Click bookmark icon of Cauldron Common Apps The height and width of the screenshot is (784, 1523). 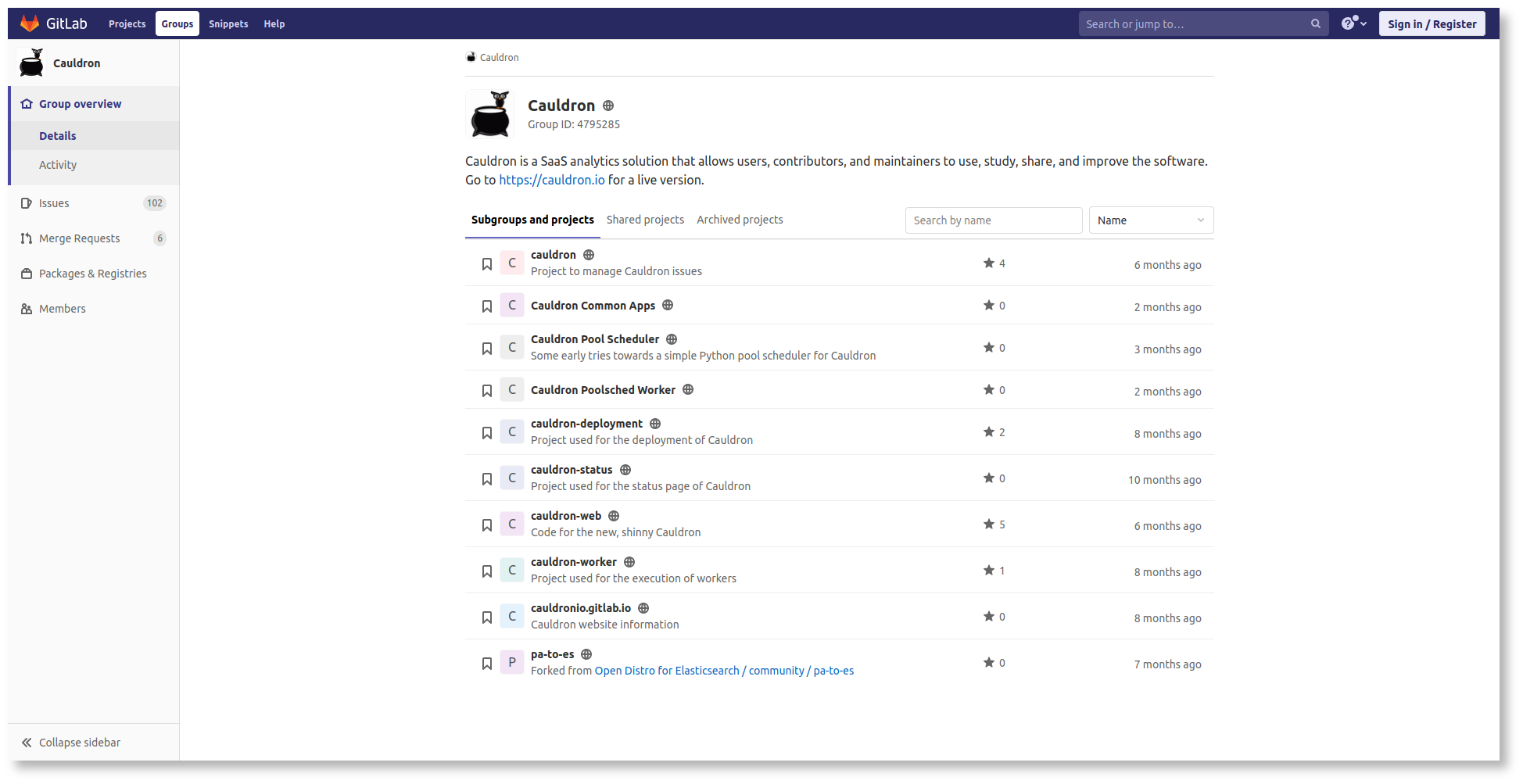[x=487, y=306]
